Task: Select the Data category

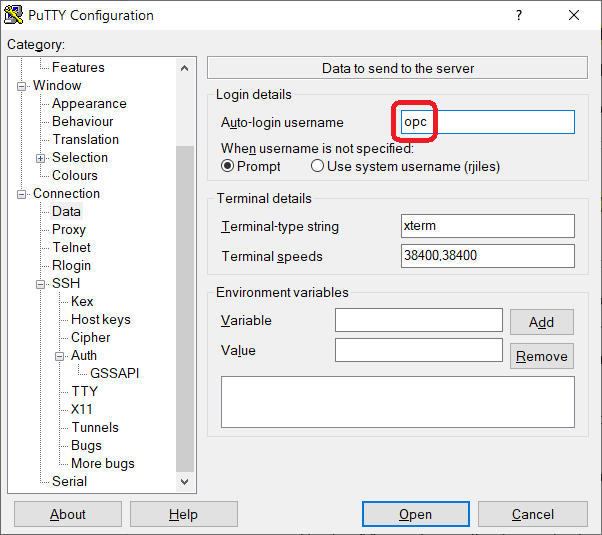Action: coord(66,212)
